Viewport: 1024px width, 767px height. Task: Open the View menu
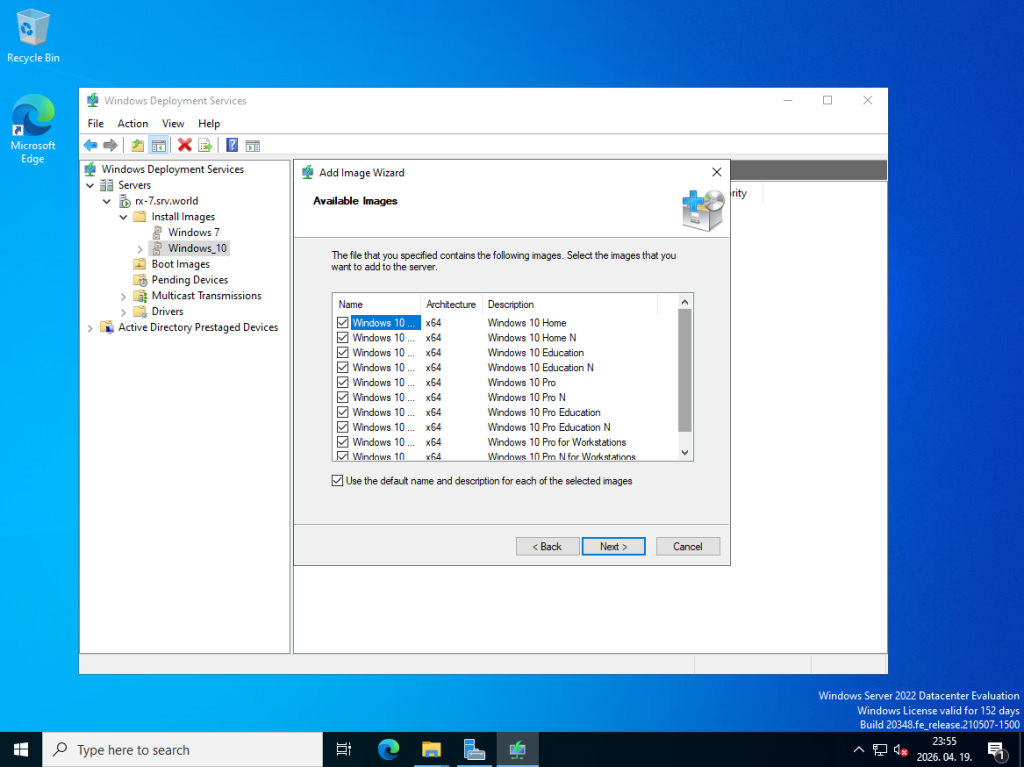(173, 123)
